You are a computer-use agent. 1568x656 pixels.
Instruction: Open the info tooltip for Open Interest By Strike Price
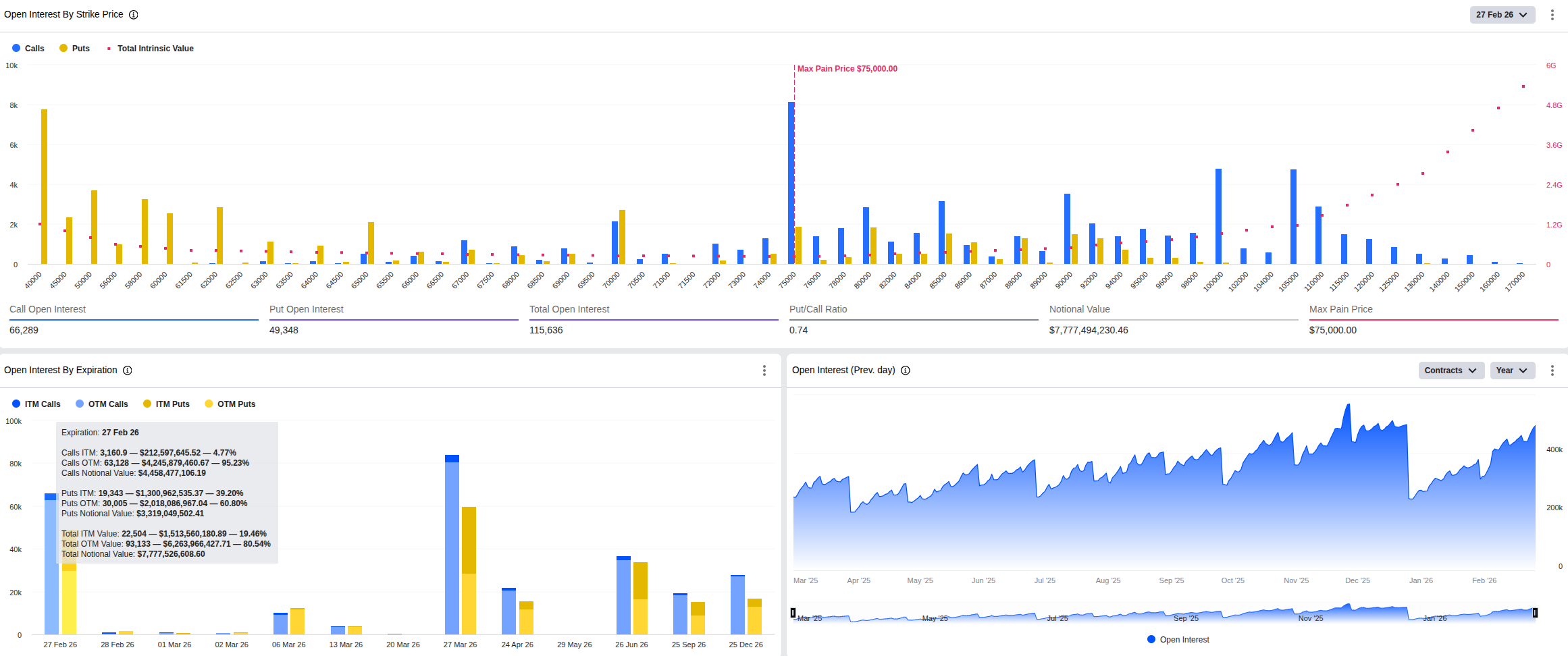click(133, 14)
